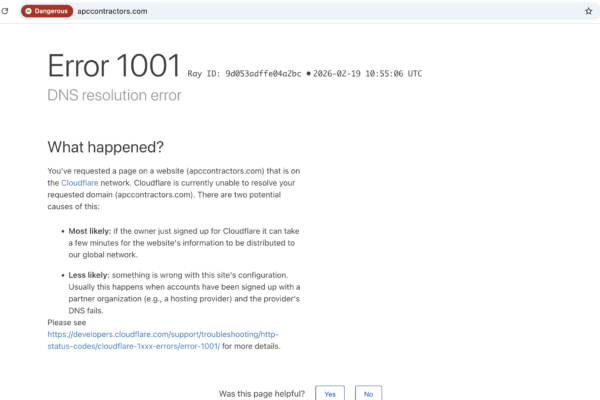Open the Cloudflare network link
The width and height of the screenshot is (600, 400).
pyautogui.click(x=79, y=184)
